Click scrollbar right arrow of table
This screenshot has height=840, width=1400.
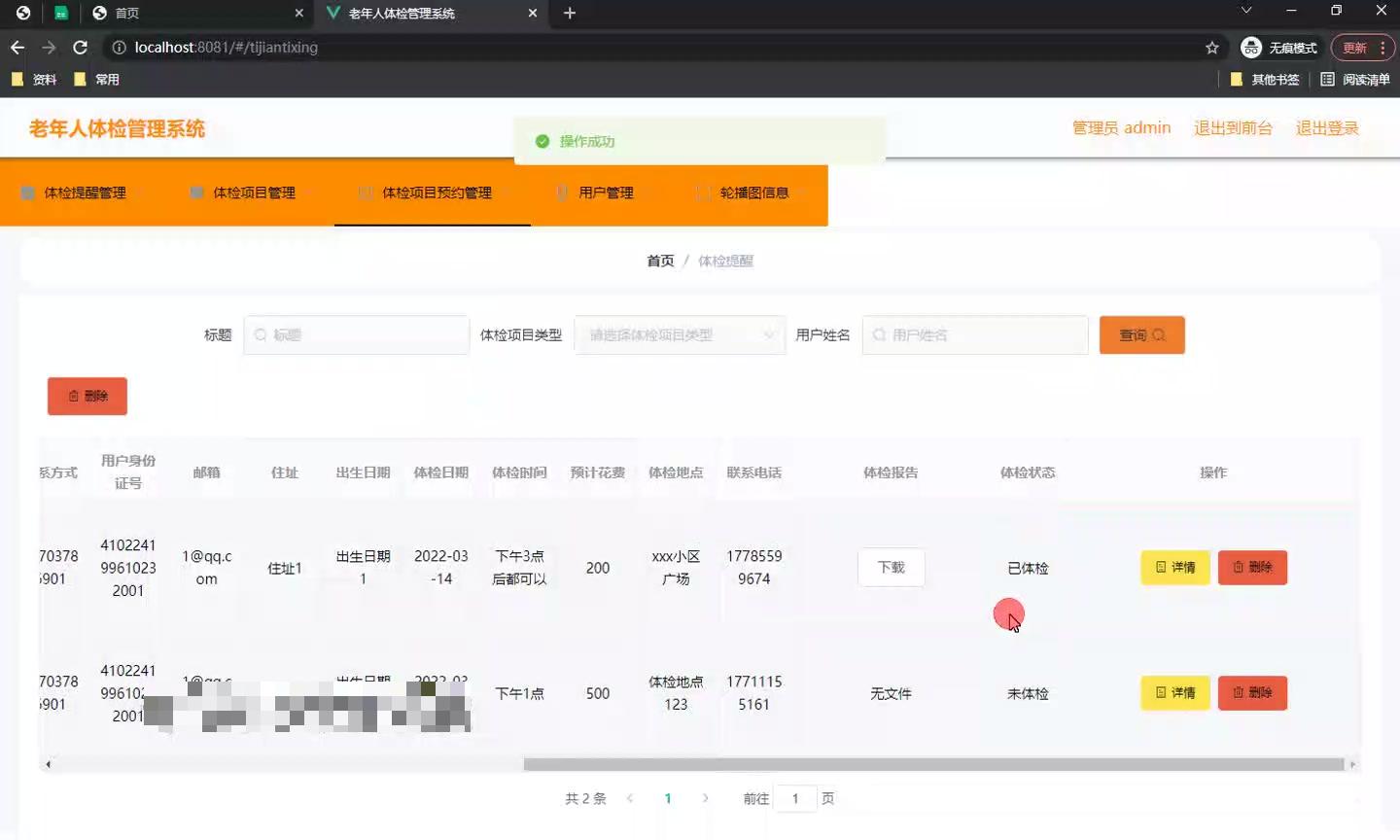(x=1352, y=764)
